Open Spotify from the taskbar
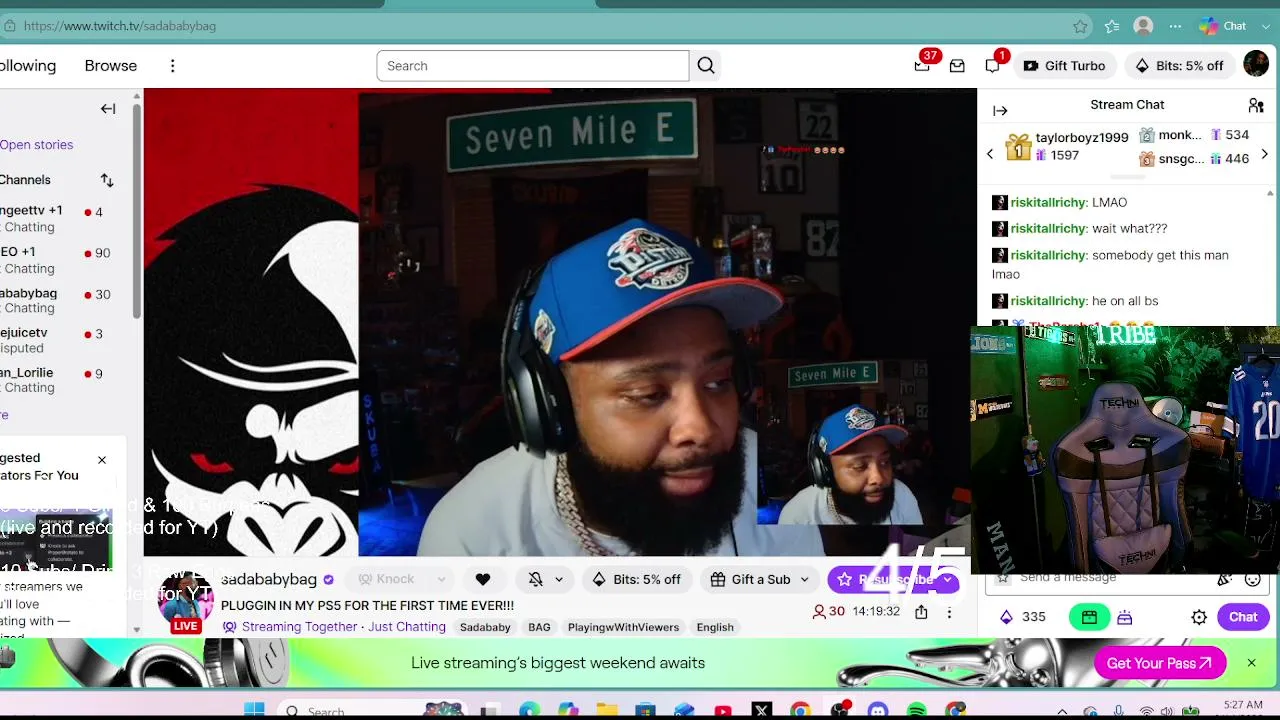 pos(917,711)
